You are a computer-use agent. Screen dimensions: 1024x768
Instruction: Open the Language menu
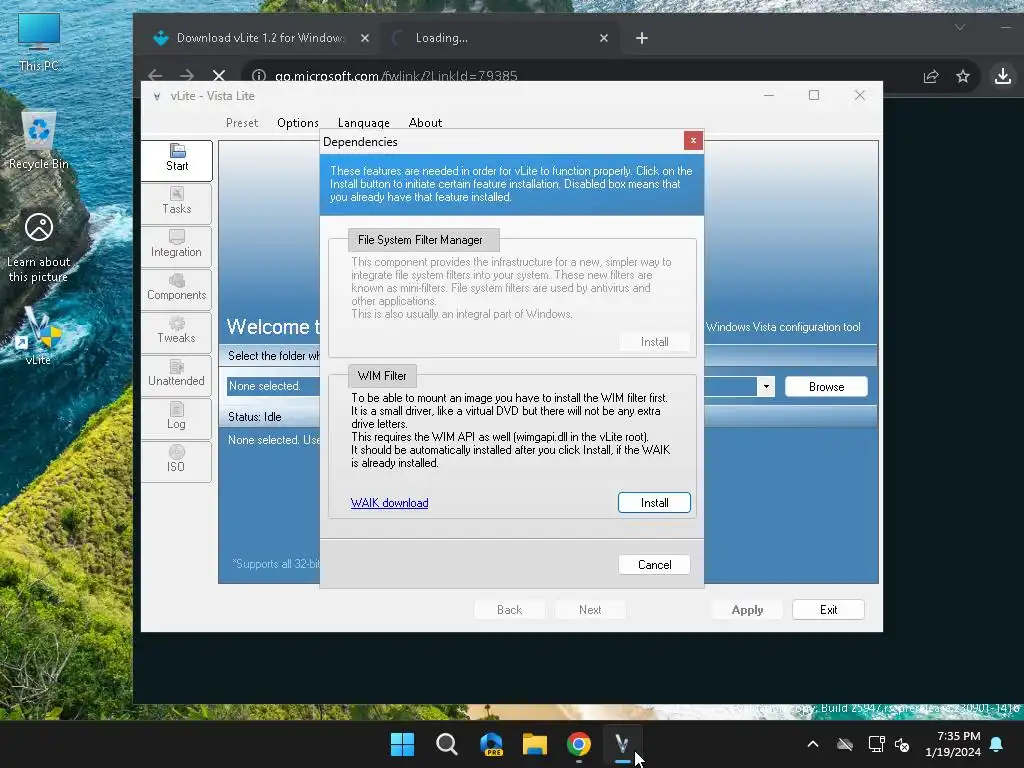click(x=364, y=123)
